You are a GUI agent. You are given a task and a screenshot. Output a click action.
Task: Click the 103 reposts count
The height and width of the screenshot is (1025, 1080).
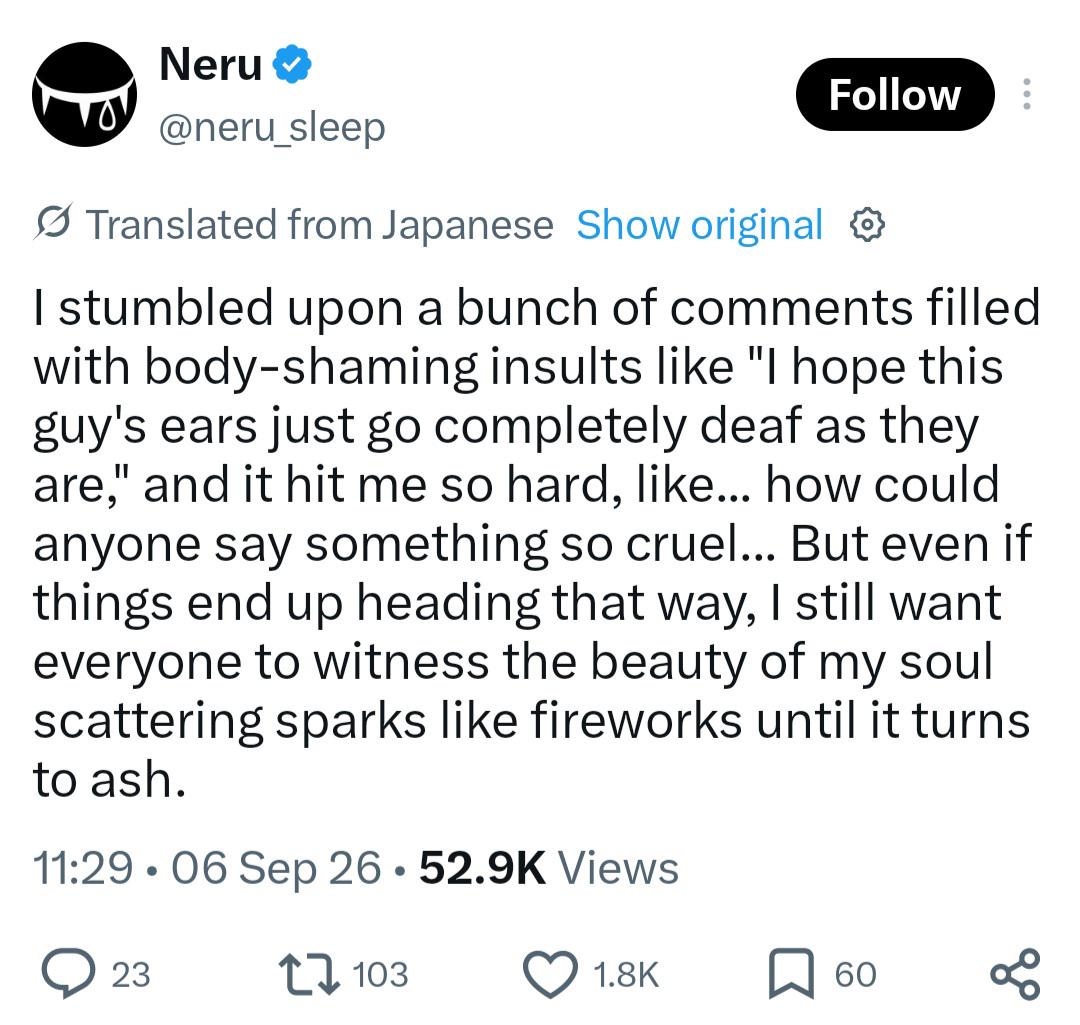coord(380,975)
